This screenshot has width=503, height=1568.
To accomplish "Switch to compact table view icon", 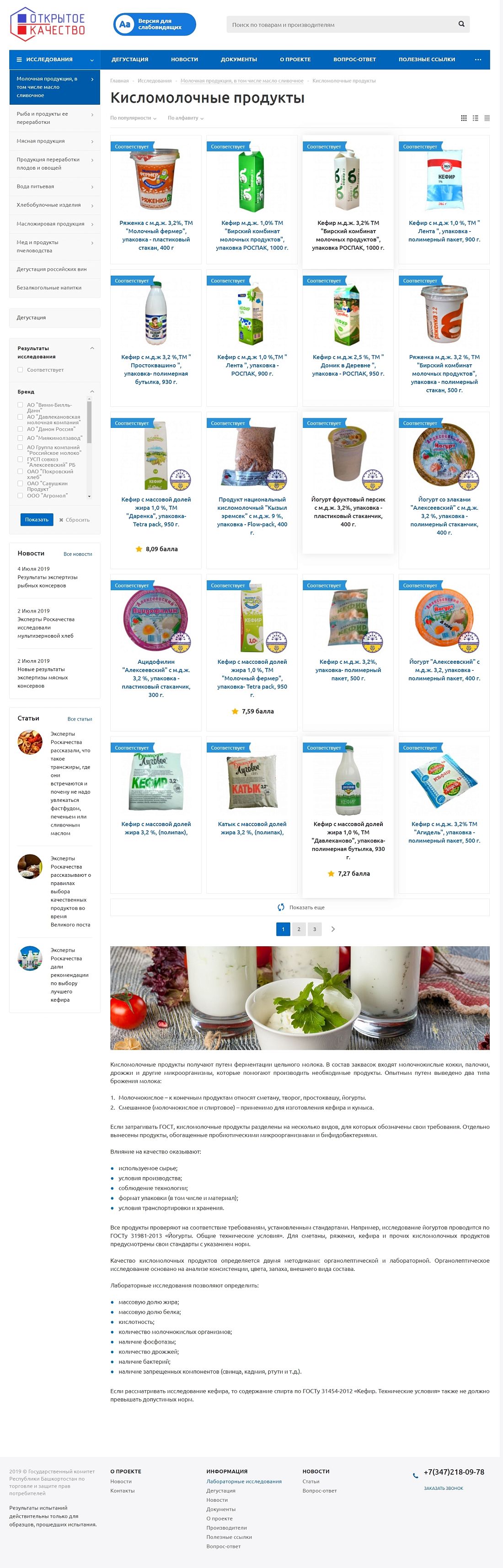I will point(487,118).
